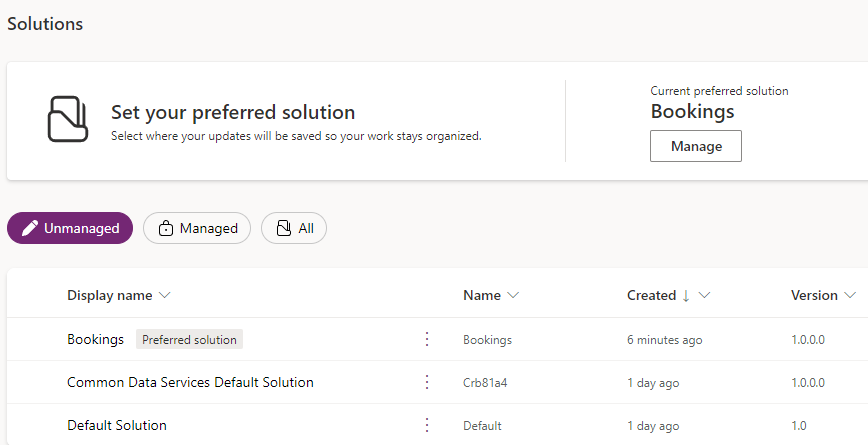Open Common Data Services Default Solution
Viewport: 868px width, 445px height.
[x=190, y=382]
